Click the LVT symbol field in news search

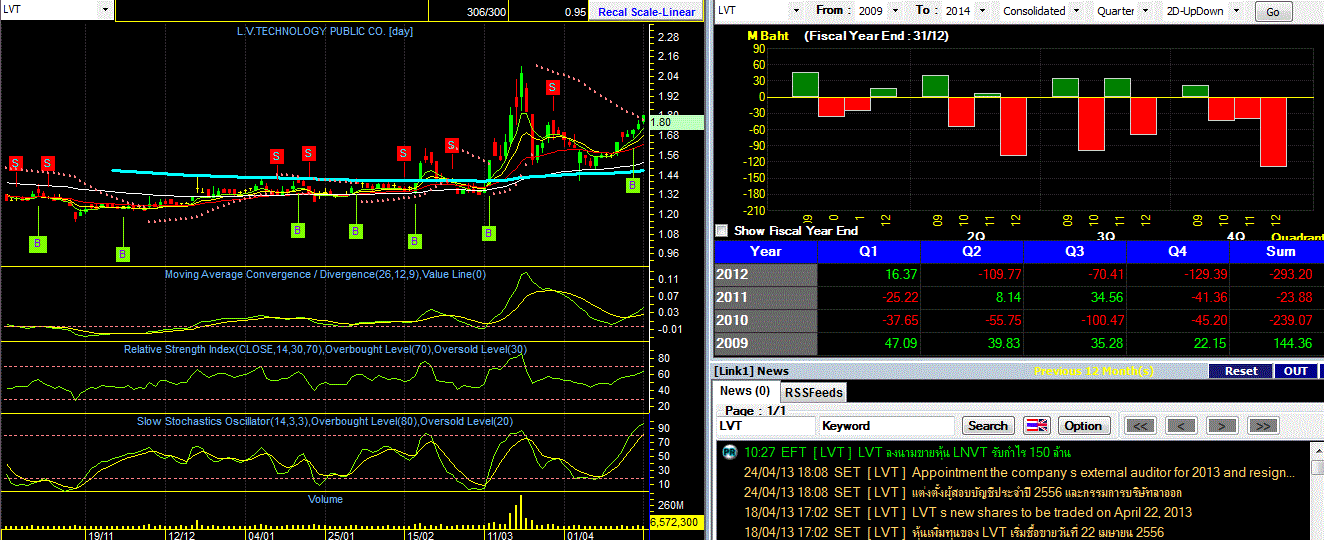pyautogui.click(x=764, y=426)
